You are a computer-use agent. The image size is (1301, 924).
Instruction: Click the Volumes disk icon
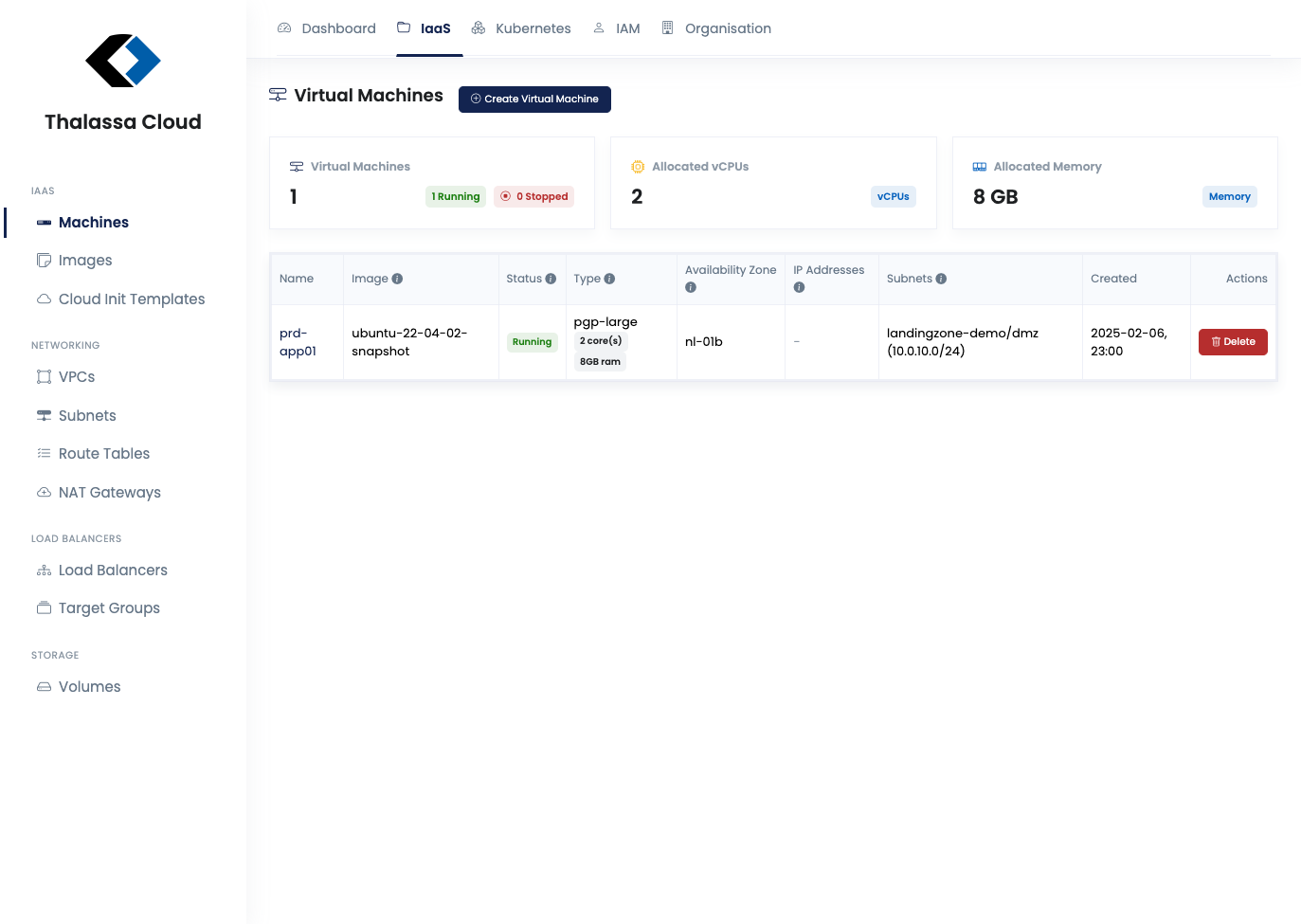(44, 687)
